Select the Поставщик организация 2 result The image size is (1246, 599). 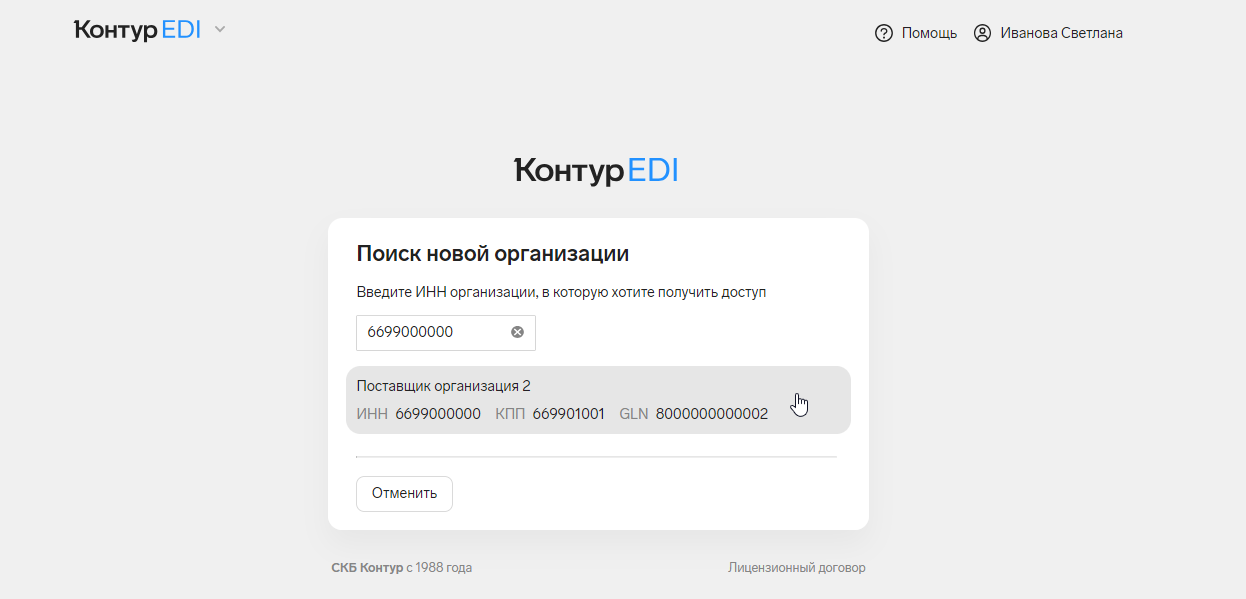click(x=598, y=400)
